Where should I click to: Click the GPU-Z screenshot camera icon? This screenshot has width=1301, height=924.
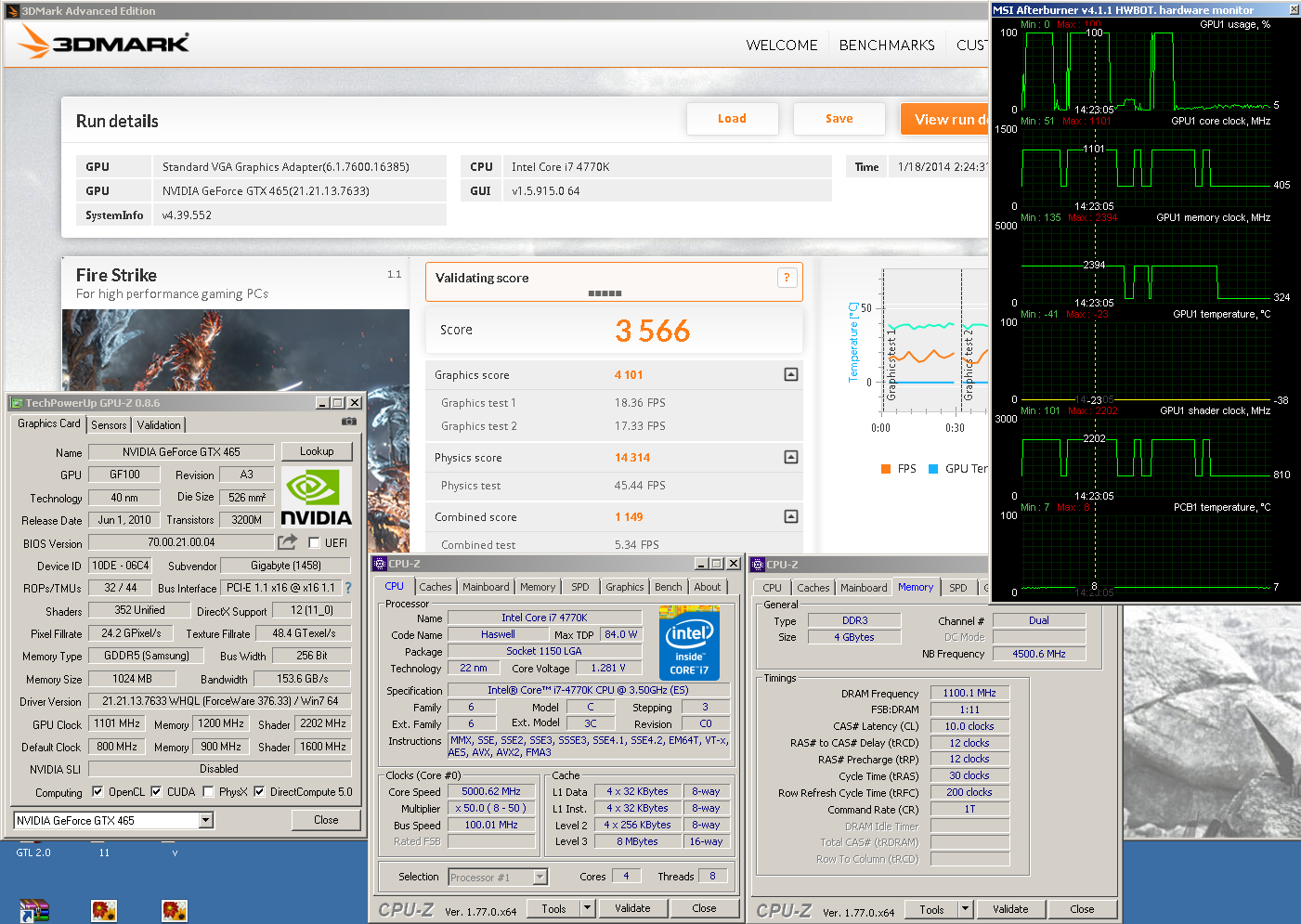coord(349,422)
